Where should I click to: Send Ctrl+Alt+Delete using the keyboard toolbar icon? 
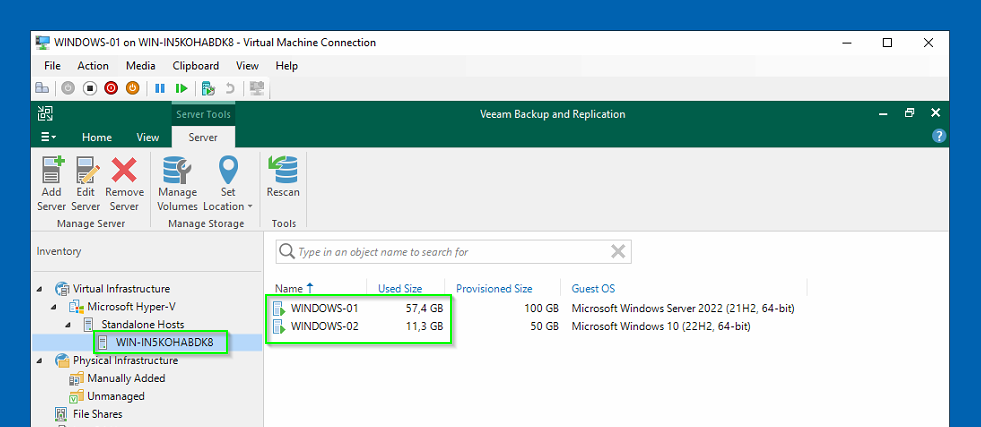tap(42, 88)
